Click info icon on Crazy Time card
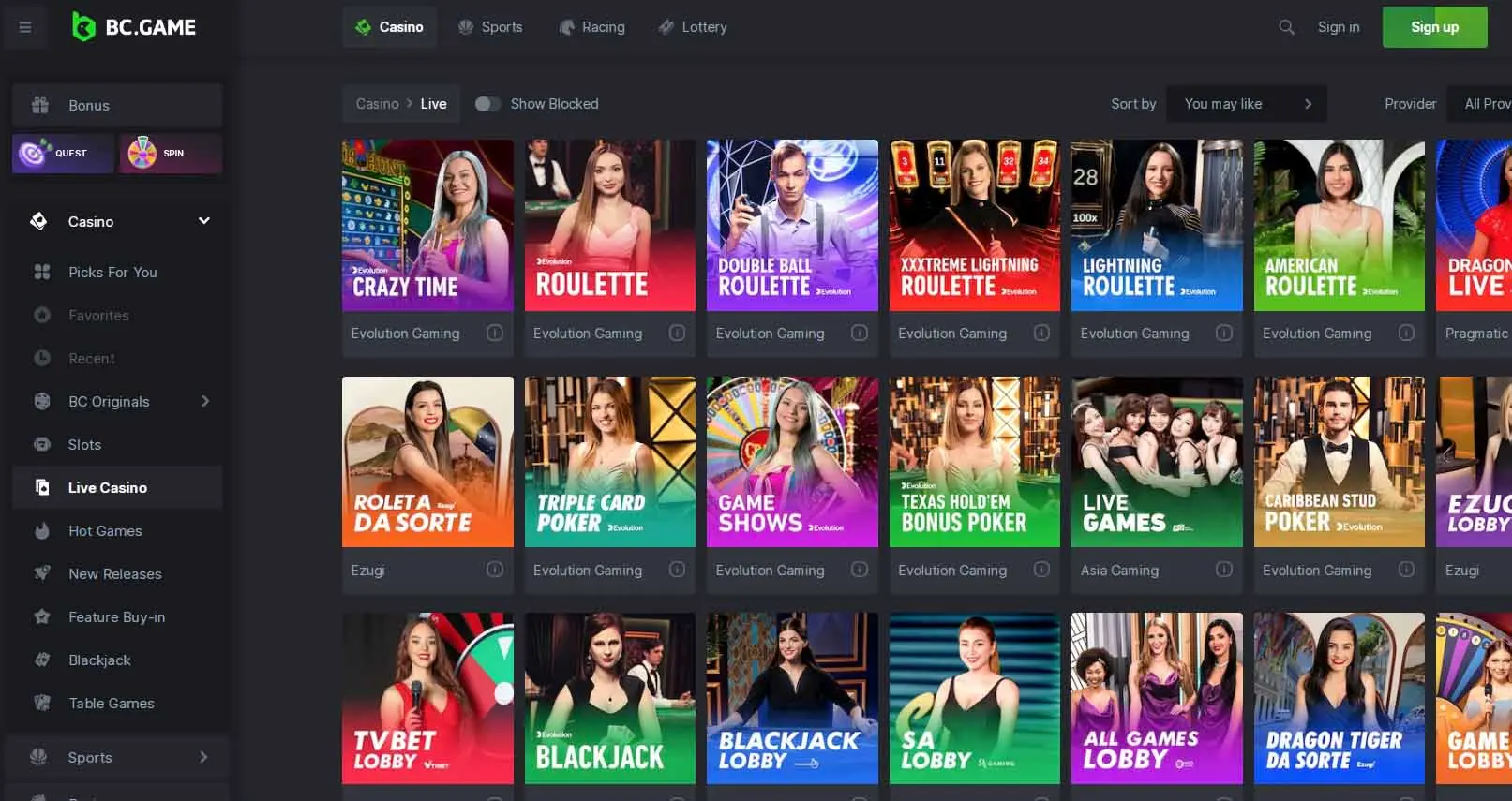Image resolution: width=1512 pixels, height=801 pixels. tap(495, 333)
